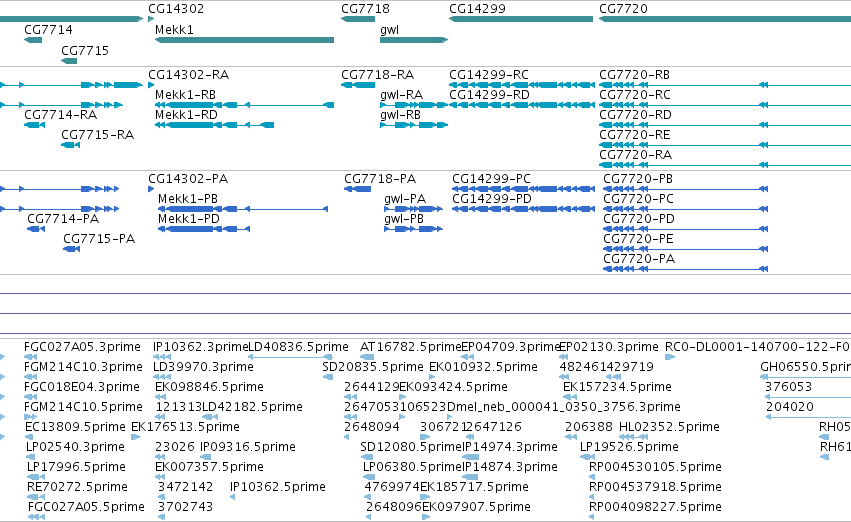The width and height of the screenshot is (851, 522).
Task: Open the CG7720-RD transcript label
Action: (x=635, y=114)
